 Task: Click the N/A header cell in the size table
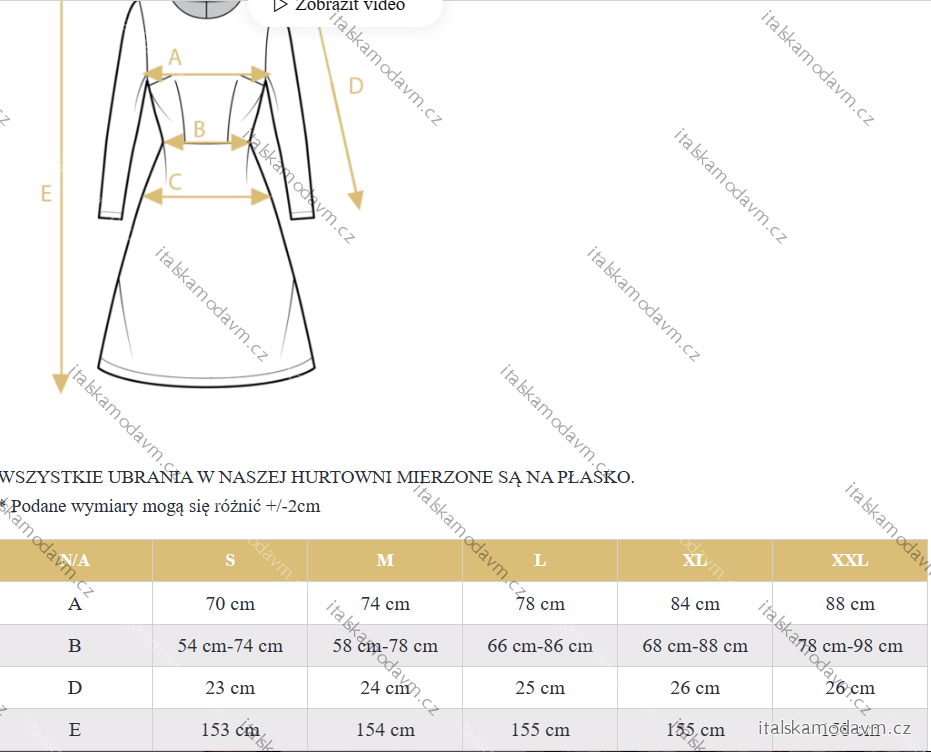pyautogui.click(x=75, y=560)
